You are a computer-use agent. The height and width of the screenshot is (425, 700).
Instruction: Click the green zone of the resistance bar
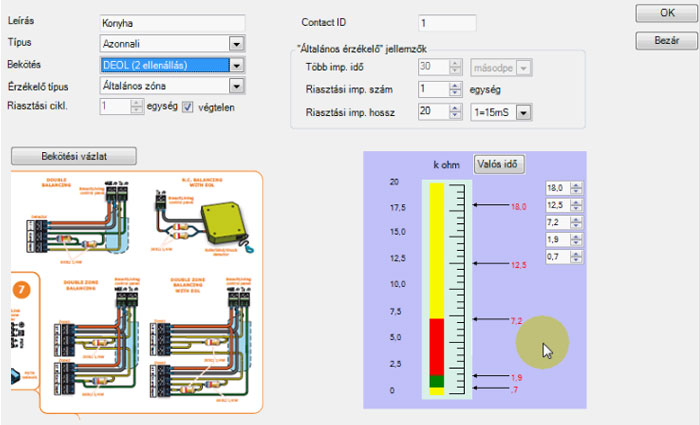[x=435, y=381]
